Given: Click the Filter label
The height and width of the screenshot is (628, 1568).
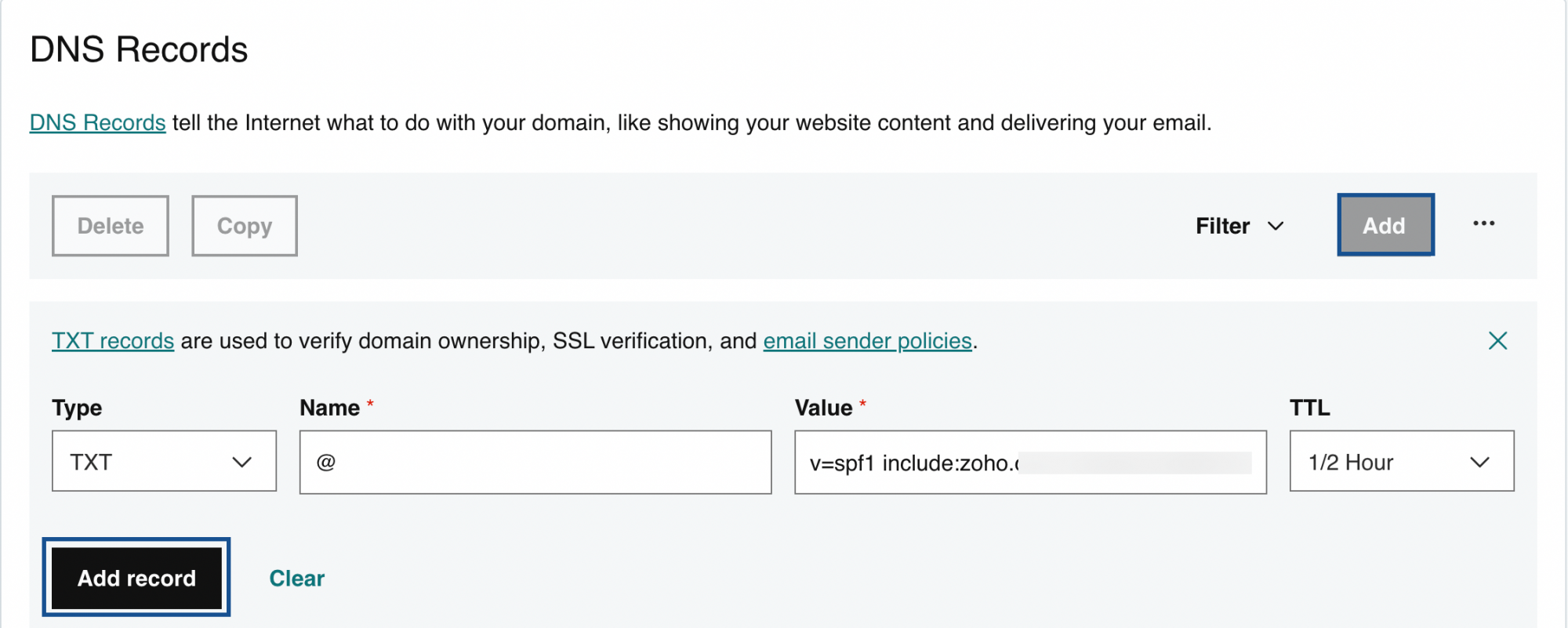Looking at the screenshot, I should (1221, 227).
